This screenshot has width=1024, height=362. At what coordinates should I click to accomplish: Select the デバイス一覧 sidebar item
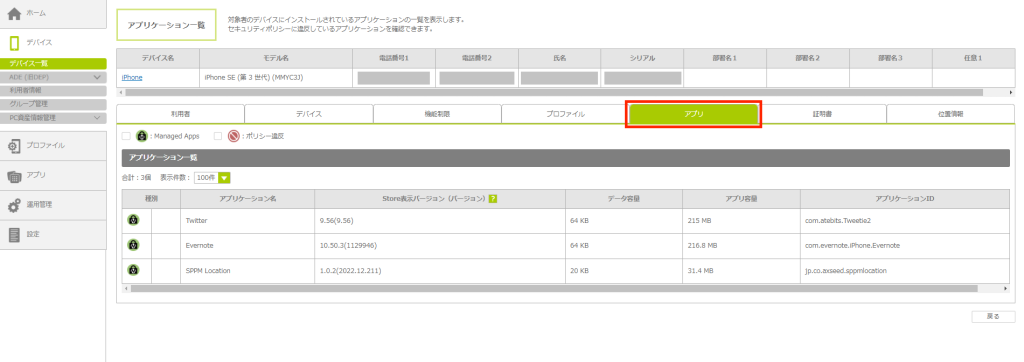point(53,63)
